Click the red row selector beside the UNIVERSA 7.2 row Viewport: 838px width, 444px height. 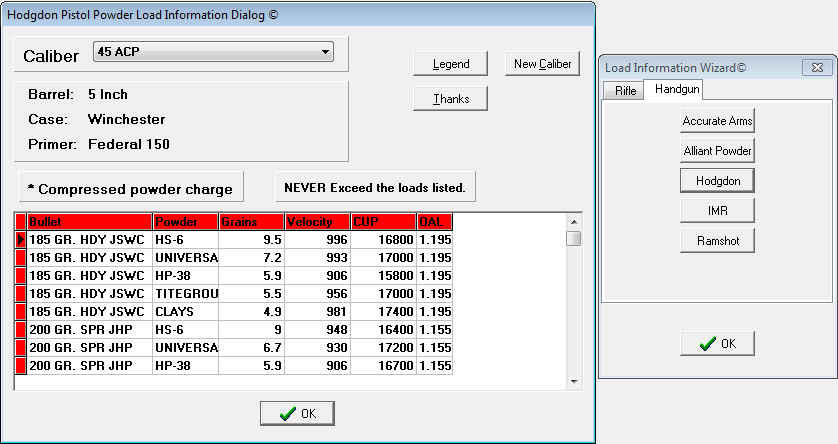pyautogui.click(x=20, y=258)
